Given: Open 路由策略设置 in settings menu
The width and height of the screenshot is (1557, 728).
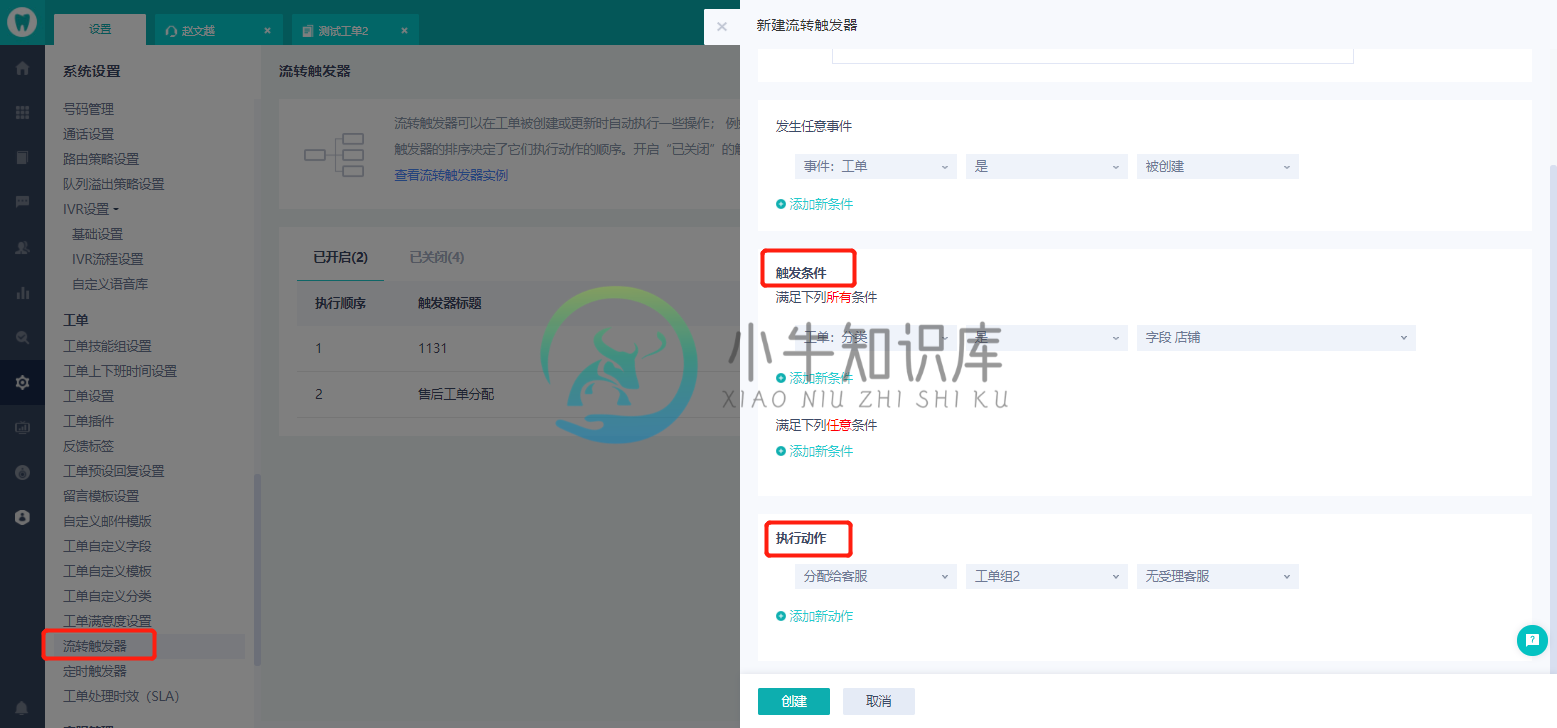Looking at the screenshot, I should coord(101,159).
